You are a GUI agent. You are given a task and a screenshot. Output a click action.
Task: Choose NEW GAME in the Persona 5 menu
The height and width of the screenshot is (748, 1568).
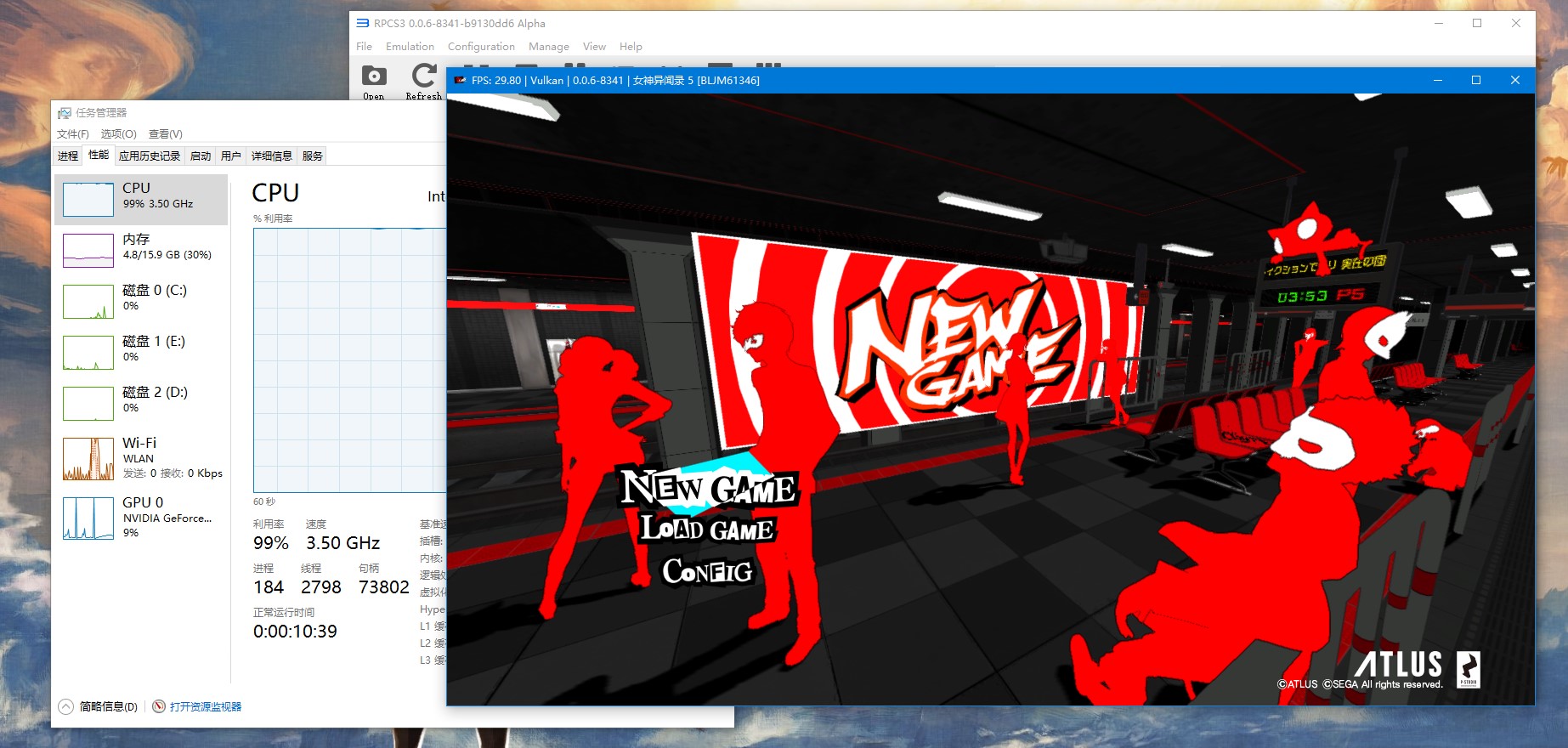709,488
